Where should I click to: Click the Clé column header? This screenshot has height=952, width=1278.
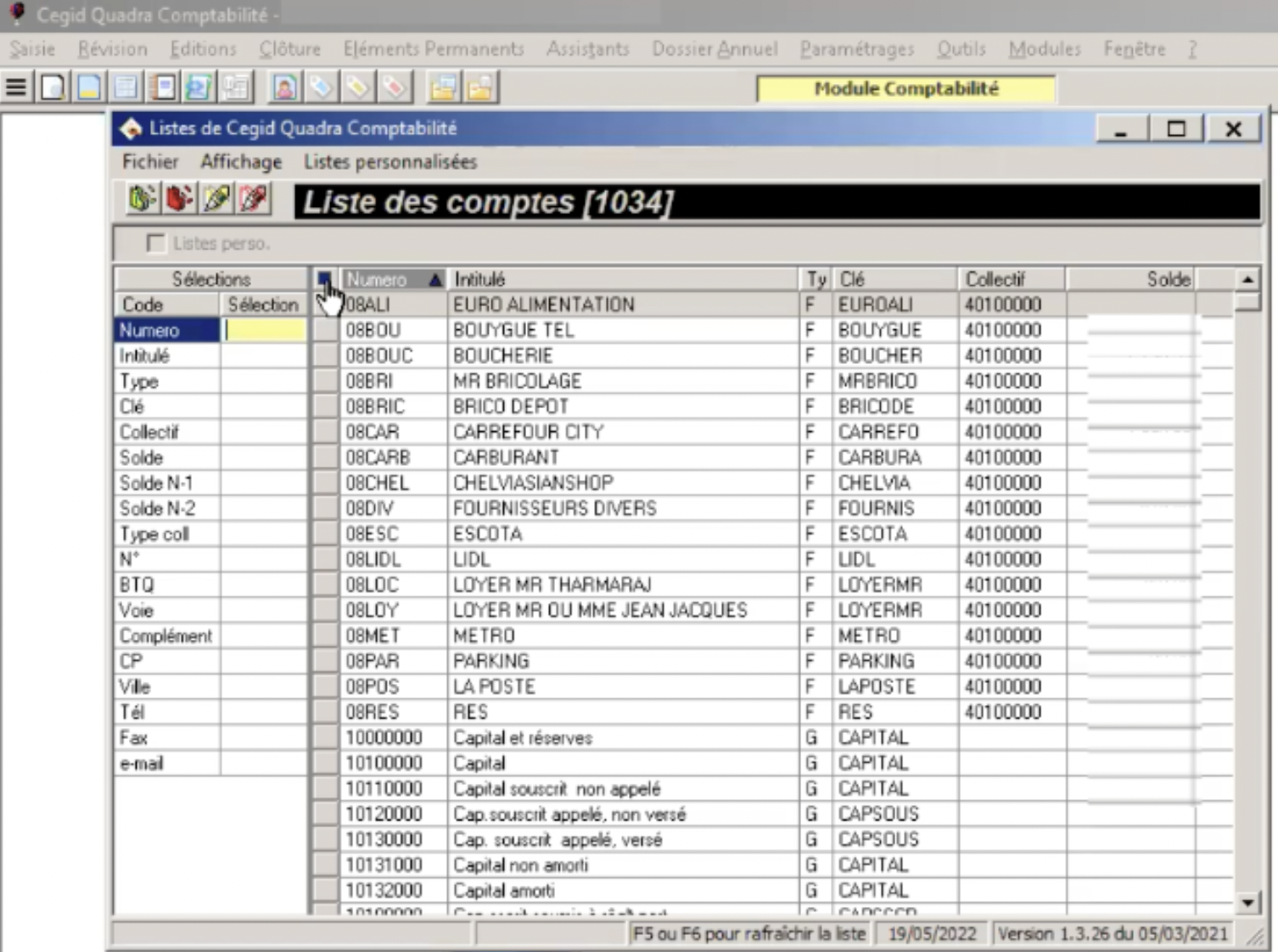click(x=894, y=279)
